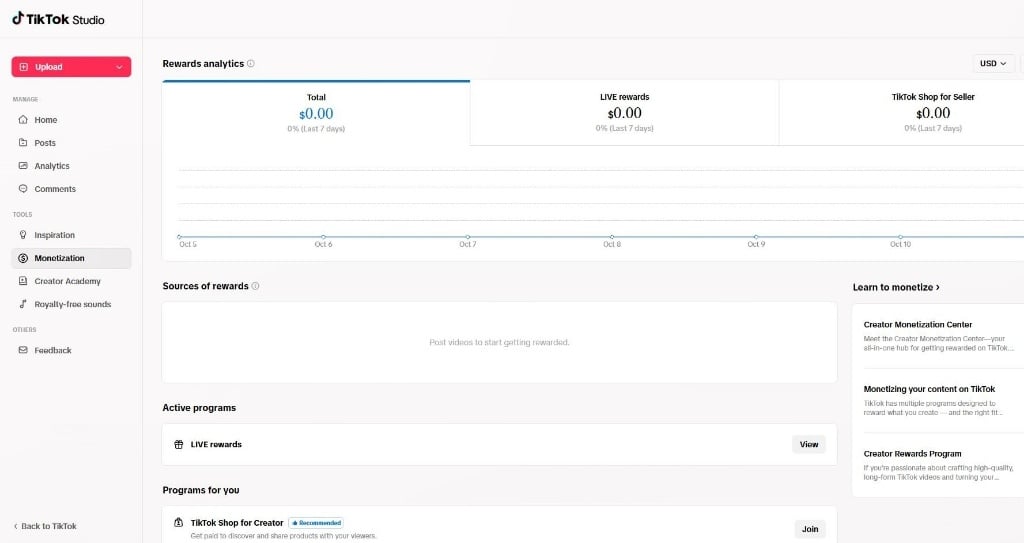
Task: Click the TikTok Studio logo
Action: pos(58,19)
